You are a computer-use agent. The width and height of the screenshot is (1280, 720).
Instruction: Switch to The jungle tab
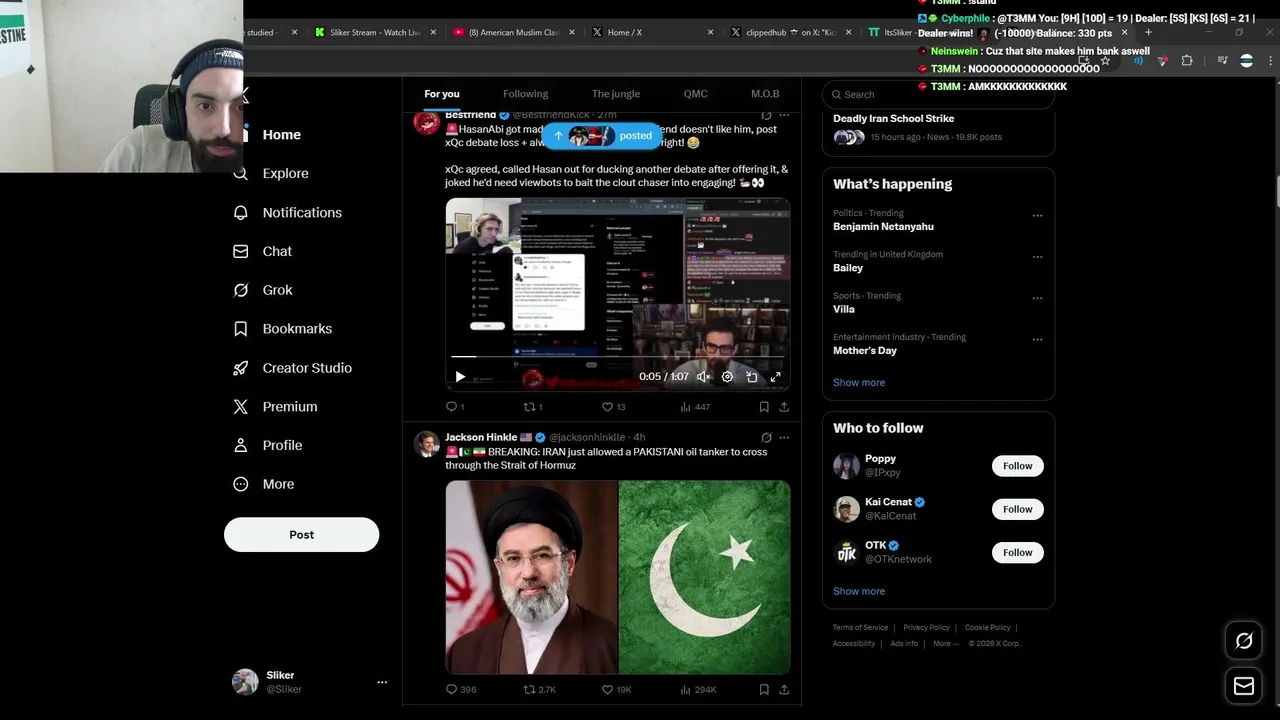coord(616,94)
